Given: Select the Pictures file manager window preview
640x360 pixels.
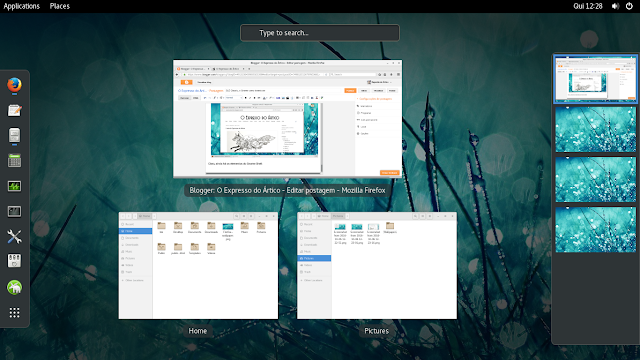Looking at the screenshot, I should (377, 265).
